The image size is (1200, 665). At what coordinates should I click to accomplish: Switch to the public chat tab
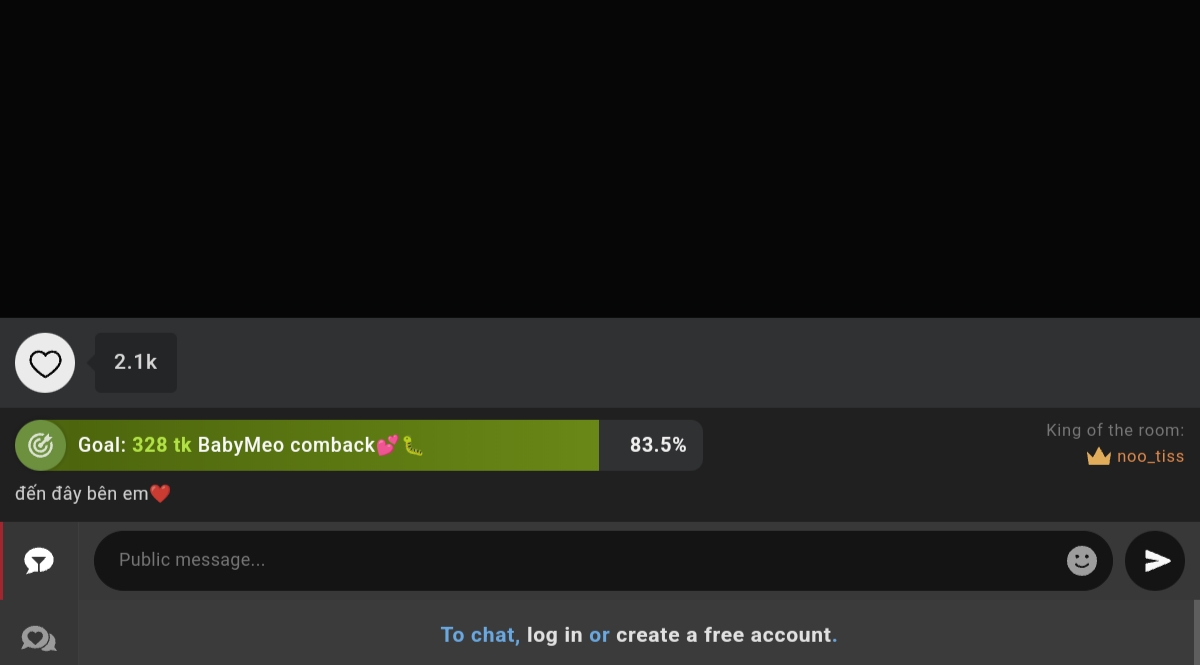coord(39,561)
